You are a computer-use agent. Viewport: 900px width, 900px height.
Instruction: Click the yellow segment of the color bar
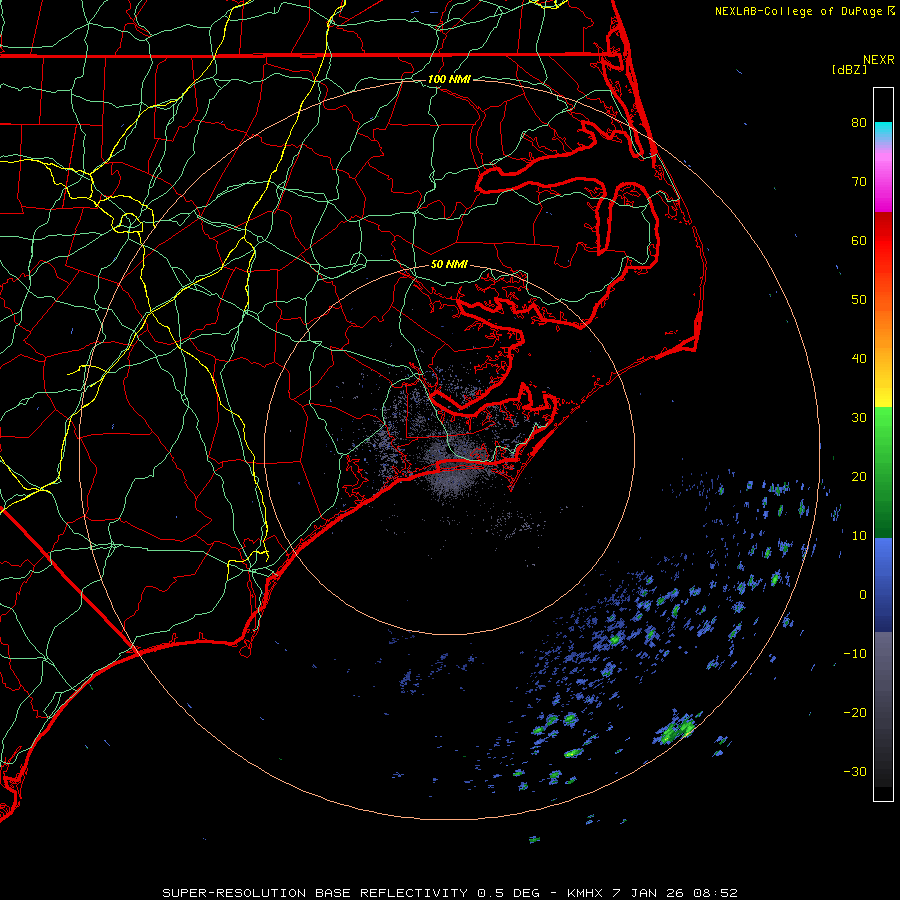point(883,393)
